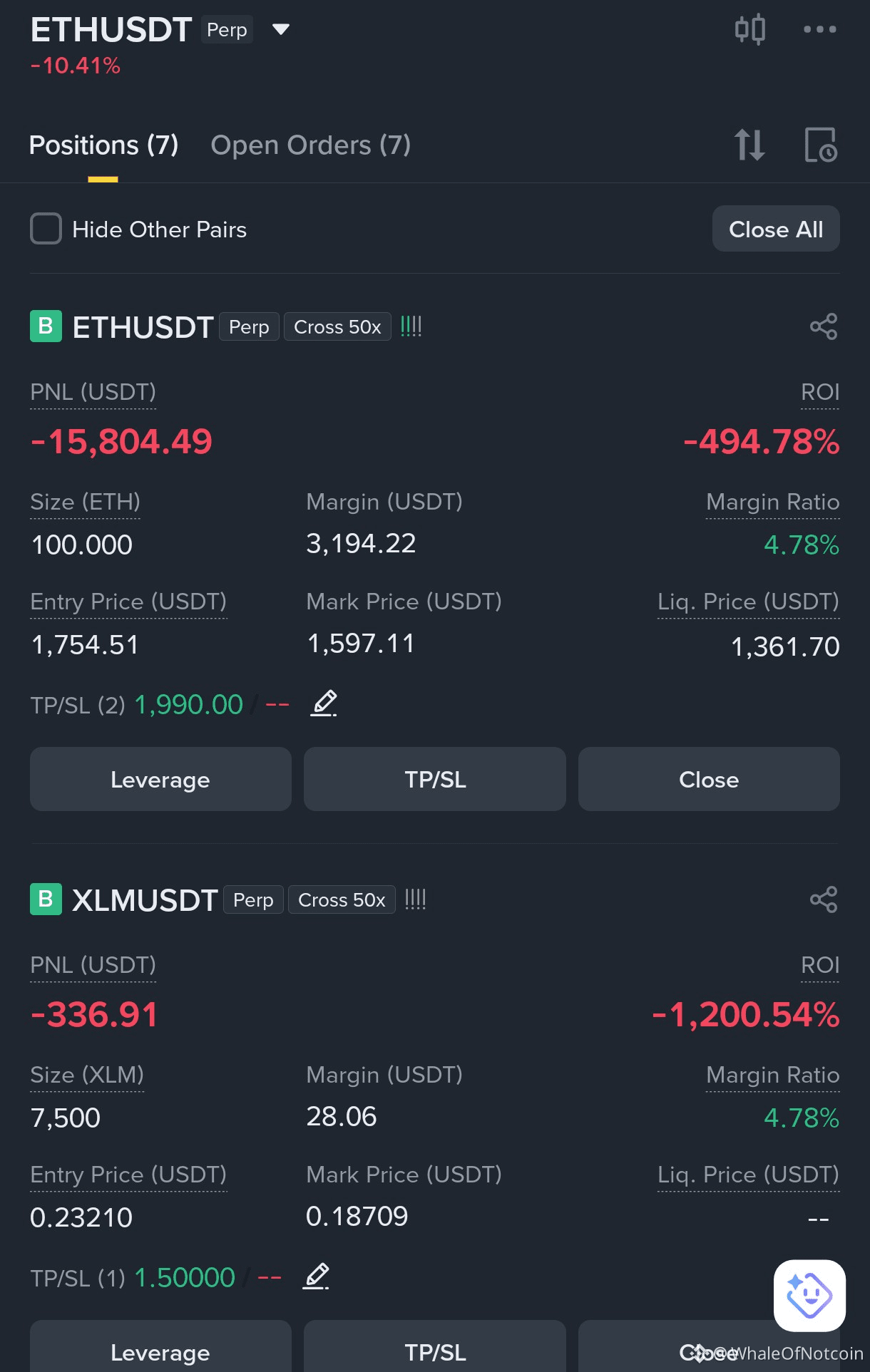The width and height of the screenshot is (870, 1372).
Task: Tap the XLMUSDT Cross 50x margin mode tag
Action: coord(342,899)
